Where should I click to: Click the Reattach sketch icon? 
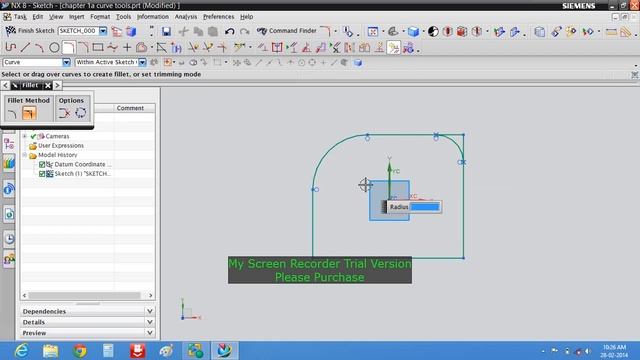pyautogui.click(x=131, y=31)
